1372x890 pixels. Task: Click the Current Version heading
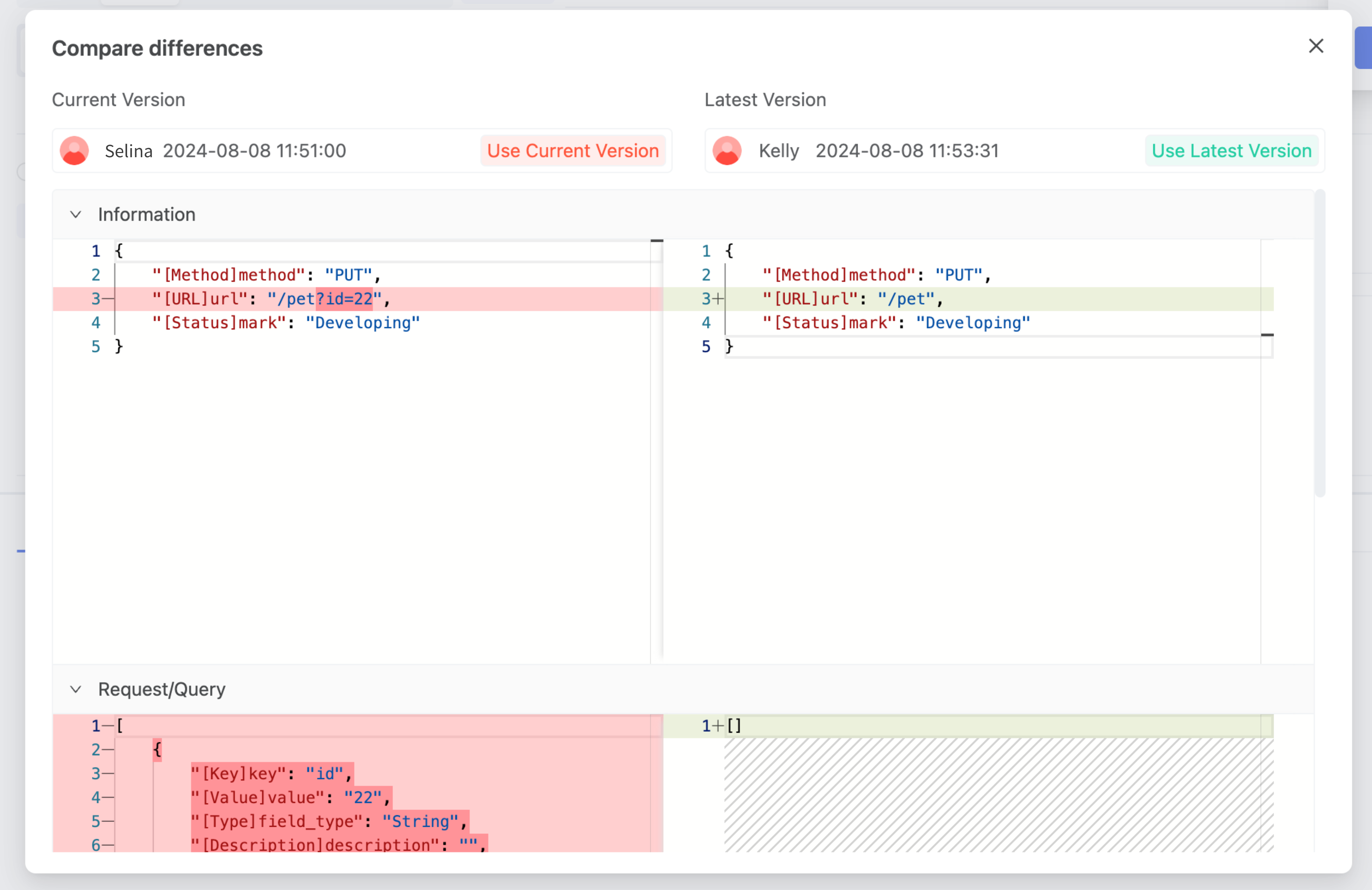coord(119,100)
